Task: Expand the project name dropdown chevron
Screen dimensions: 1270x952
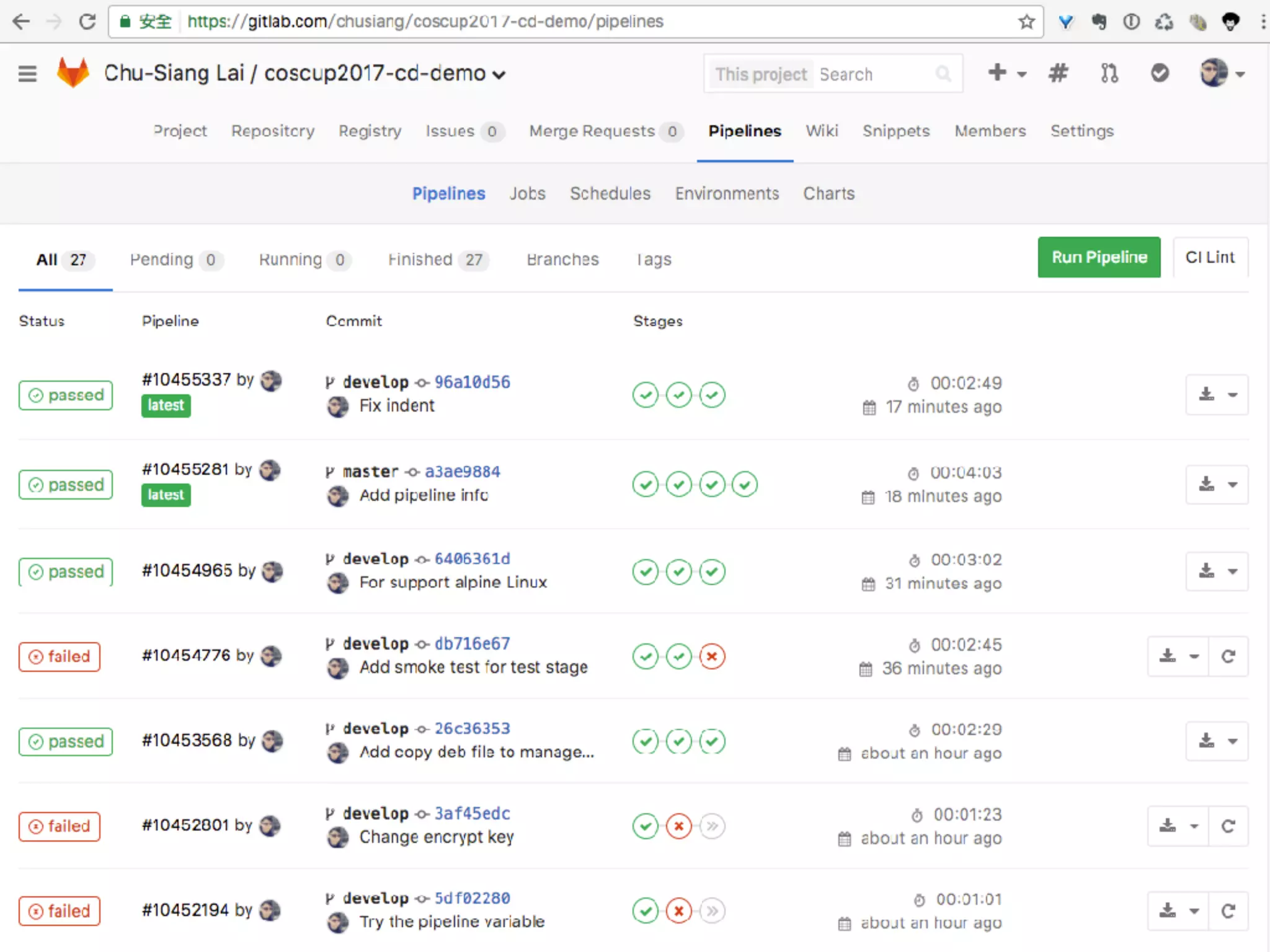Action: click(x=499, y=75)
